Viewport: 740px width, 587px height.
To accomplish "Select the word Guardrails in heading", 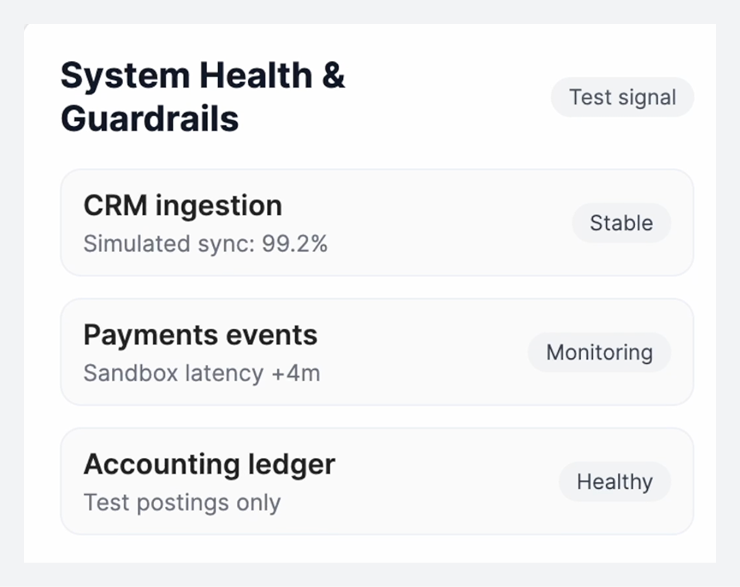I will [149, 119].
